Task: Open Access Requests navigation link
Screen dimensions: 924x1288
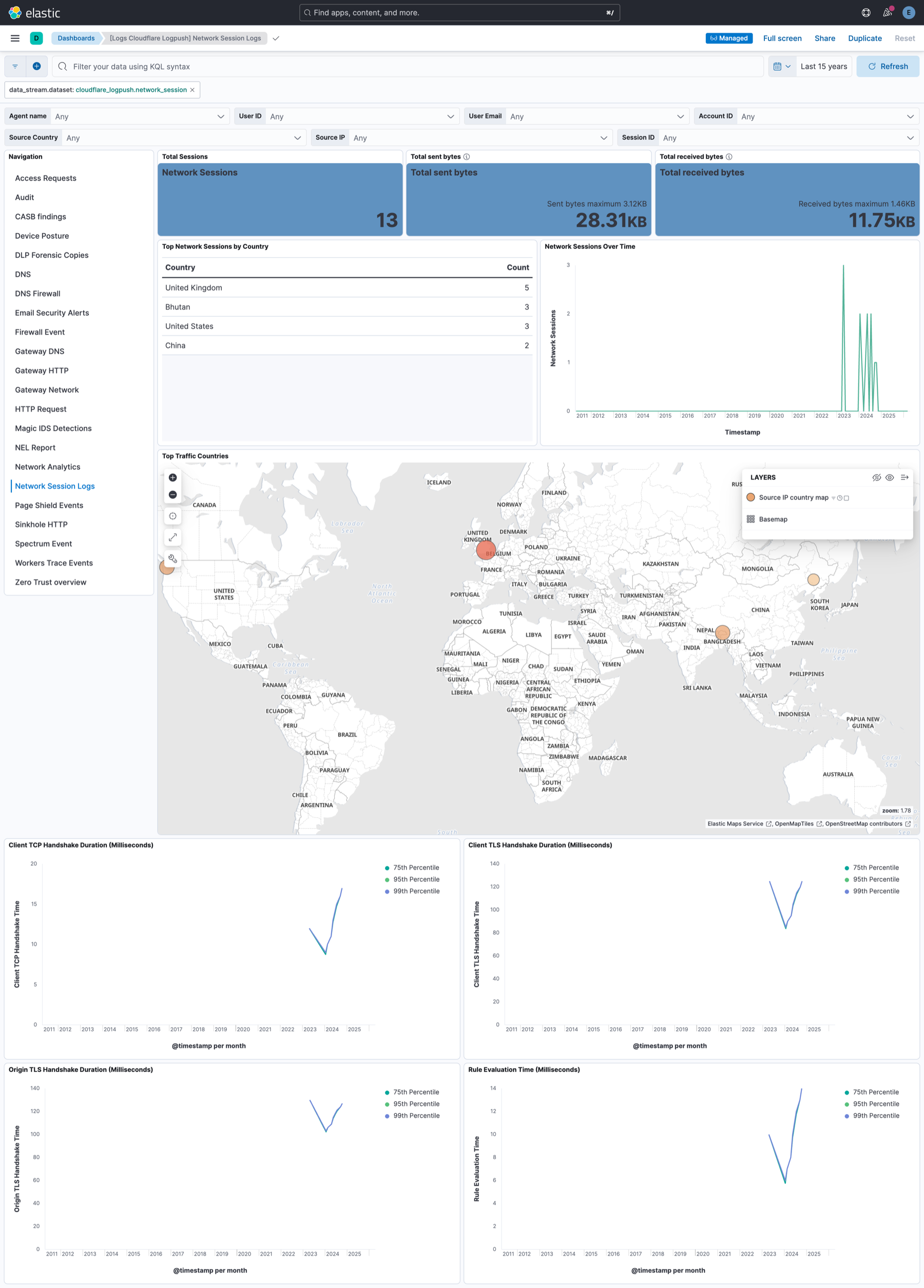Action: [x=46, y=178]
